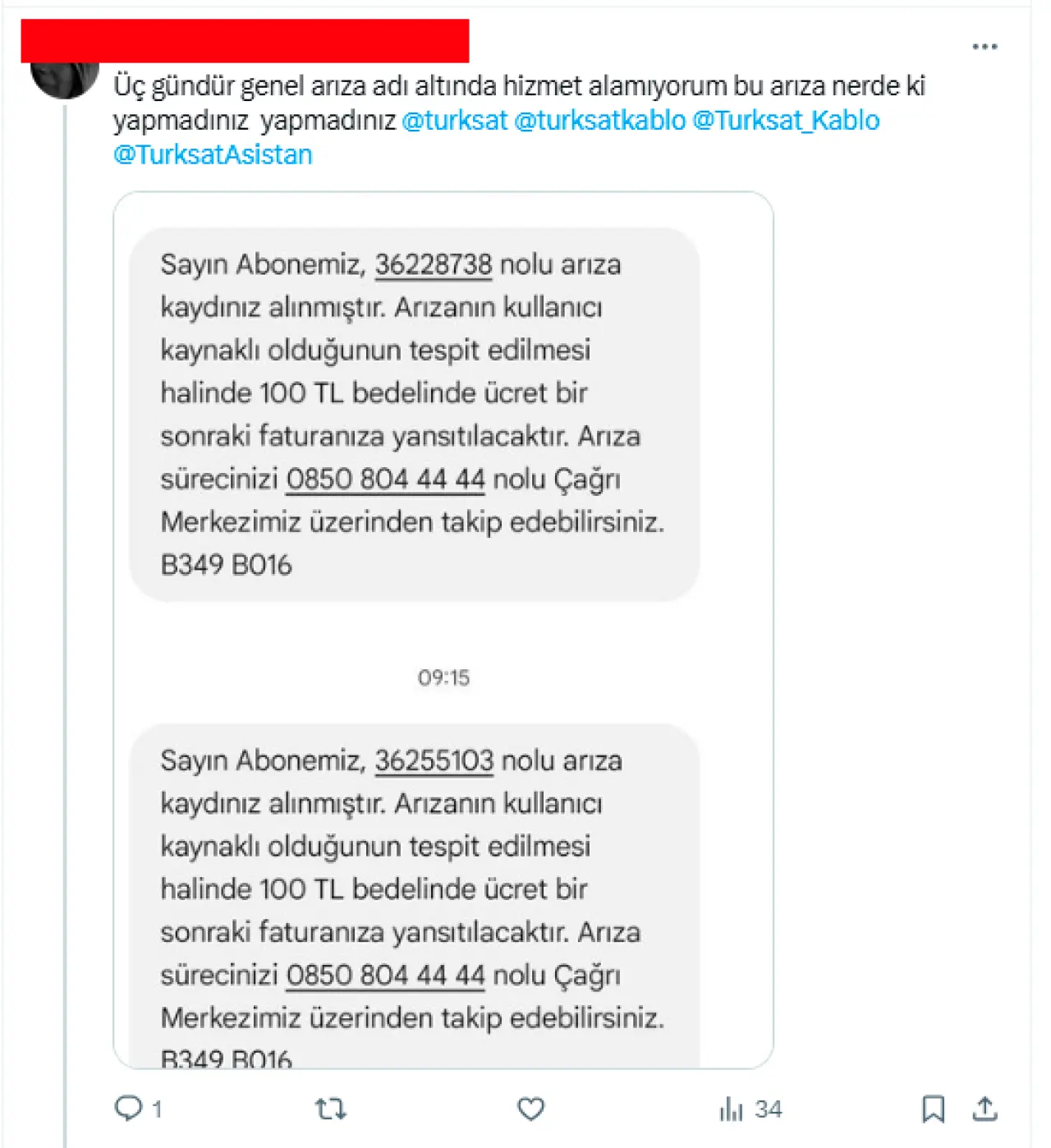Open the @TurksatAsistan mention link
Screen dimensions: 1051x1148
(x=213, y=154)
